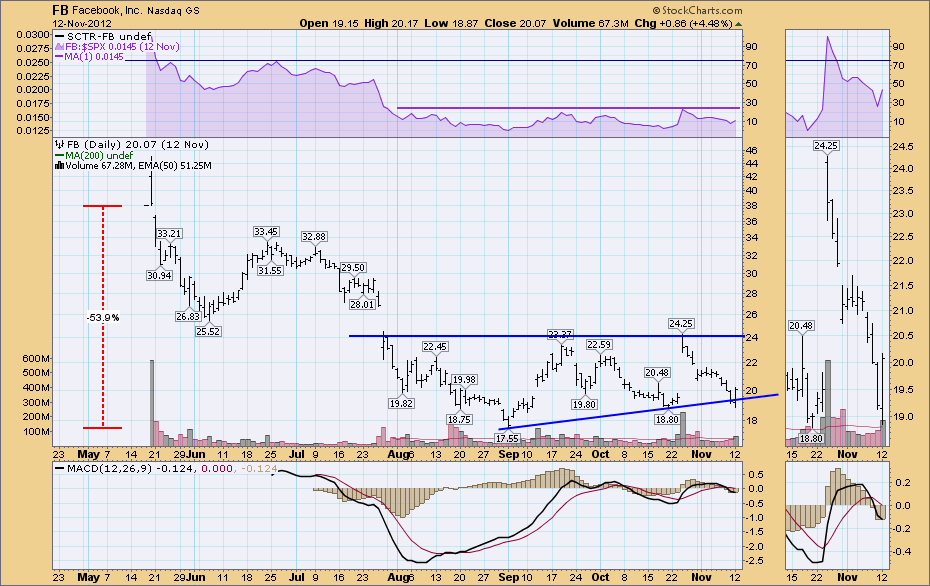Click the purple horizontal line in SCTR panel
The height and width of the screenshot is (586, 930).
click(568, 108)
